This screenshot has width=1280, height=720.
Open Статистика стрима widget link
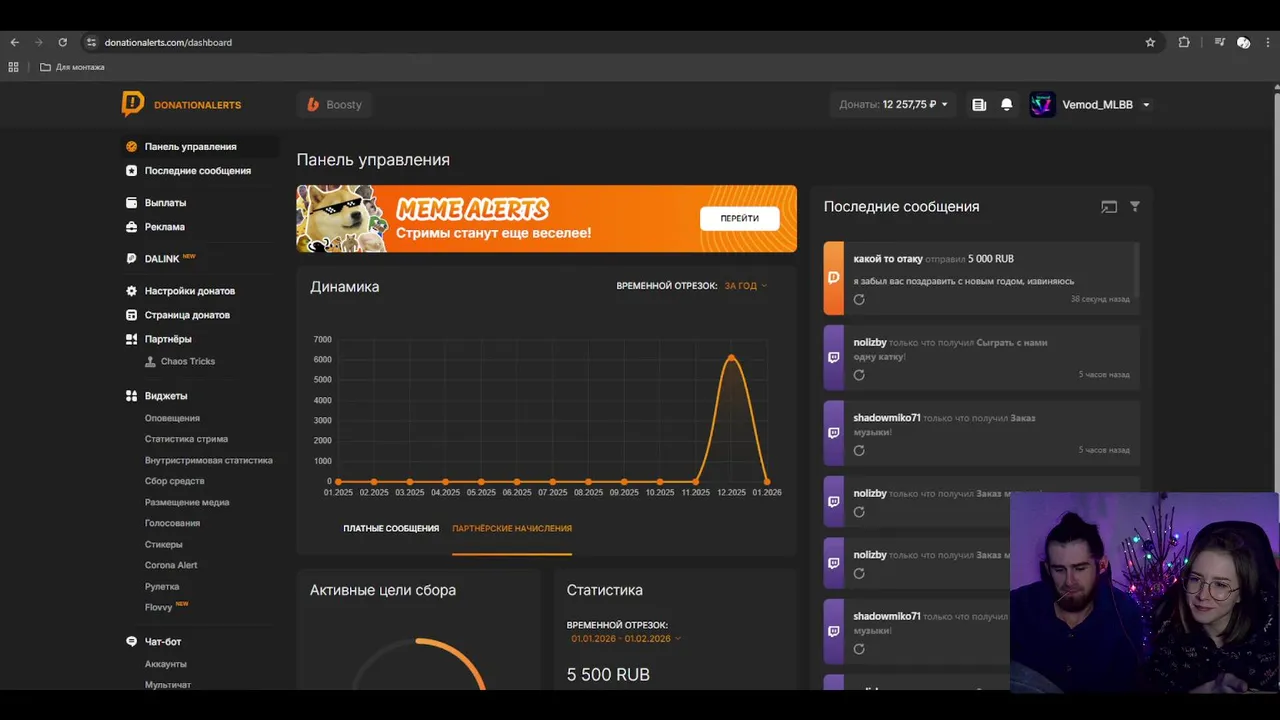pyautogui.click(x=186, y=439)
